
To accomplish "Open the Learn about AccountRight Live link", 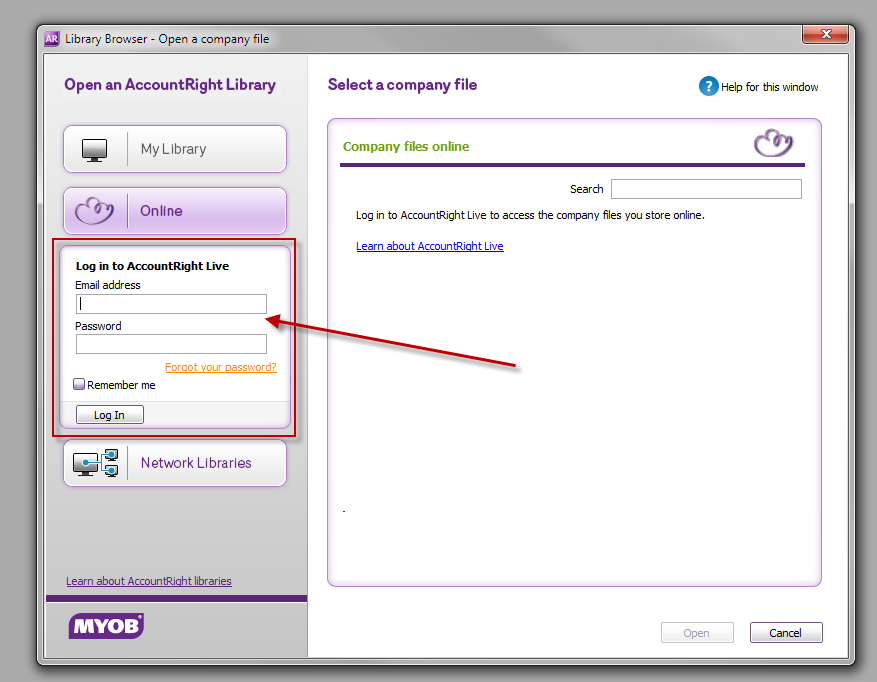I will tap(430, 246).
